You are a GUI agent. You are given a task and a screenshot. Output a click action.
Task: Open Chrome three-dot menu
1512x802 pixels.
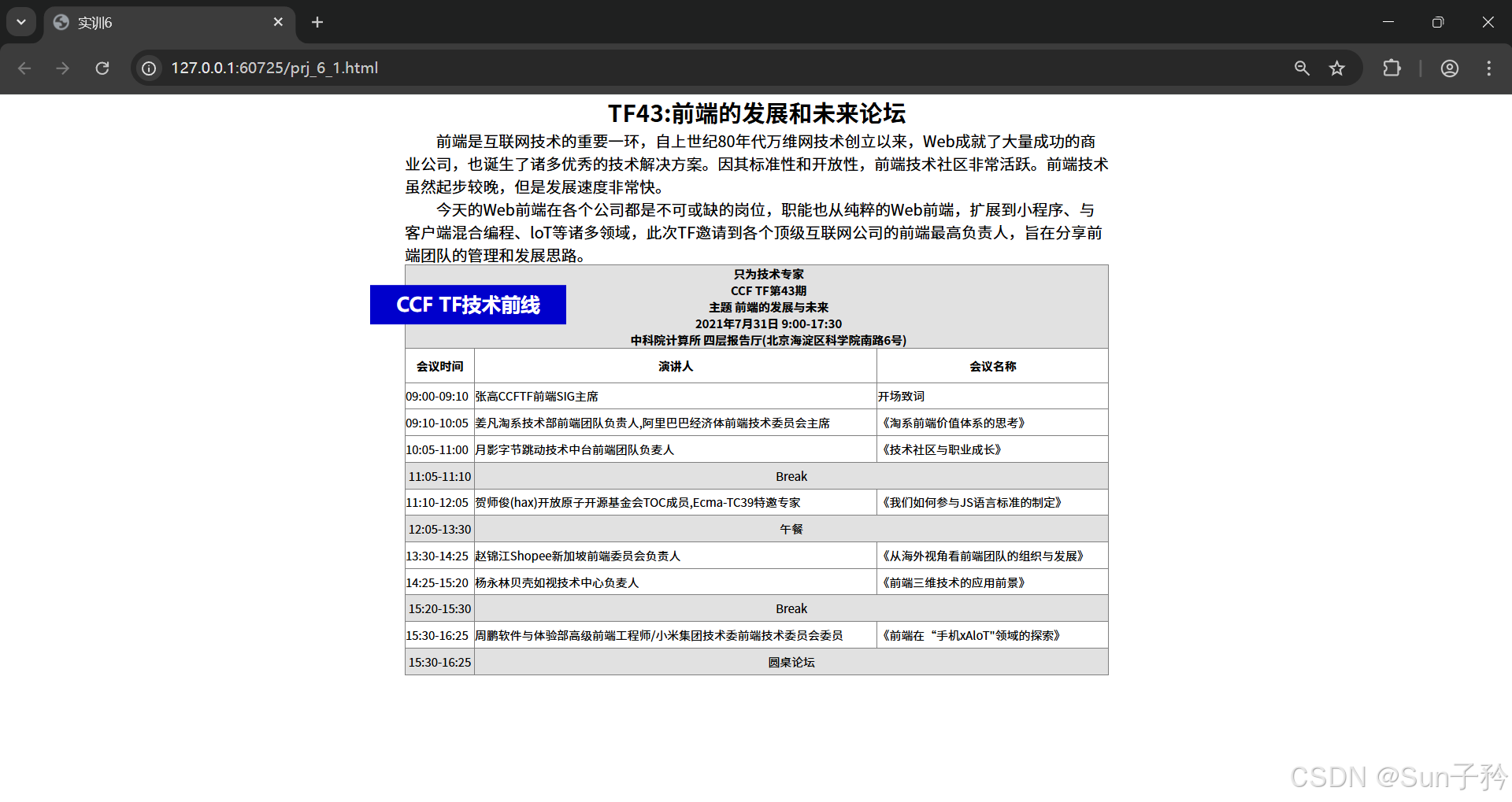click(x=1488, y=68)
